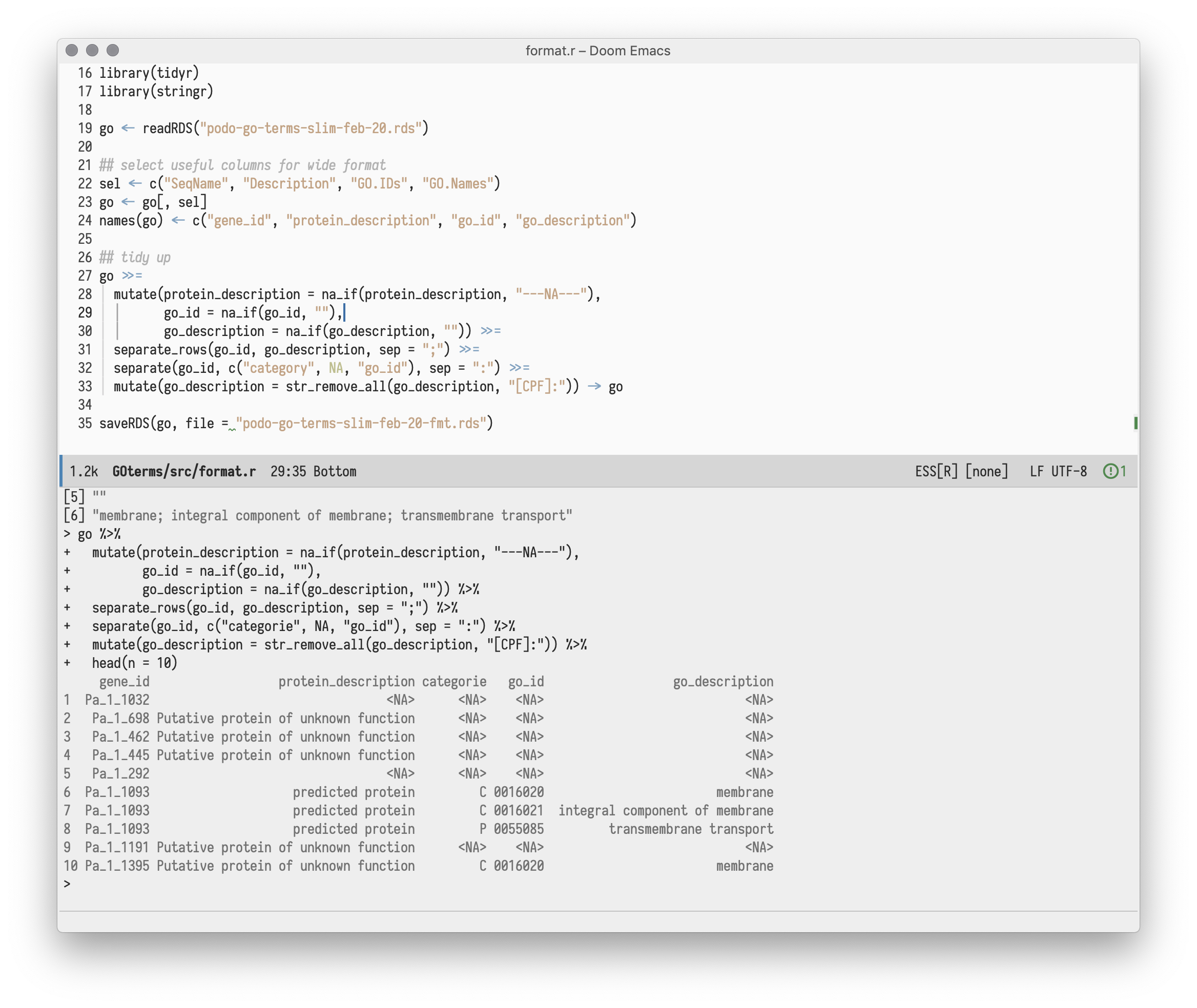Click the GOterms/src/format.r buffer name
Image resolution: width=1197 pixels, height=1008 pixels.
point(184,471)
